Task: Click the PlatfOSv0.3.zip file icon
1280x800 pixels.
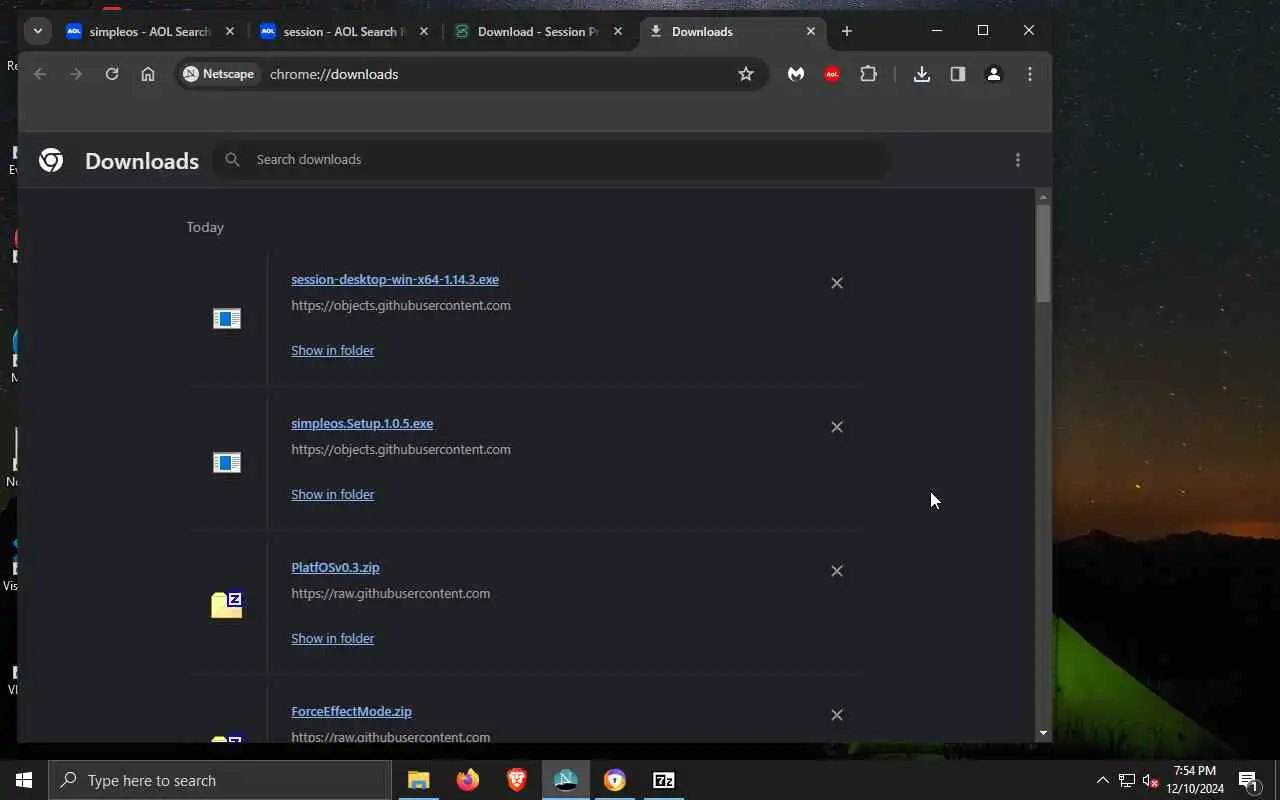Action: pos(227,605)
